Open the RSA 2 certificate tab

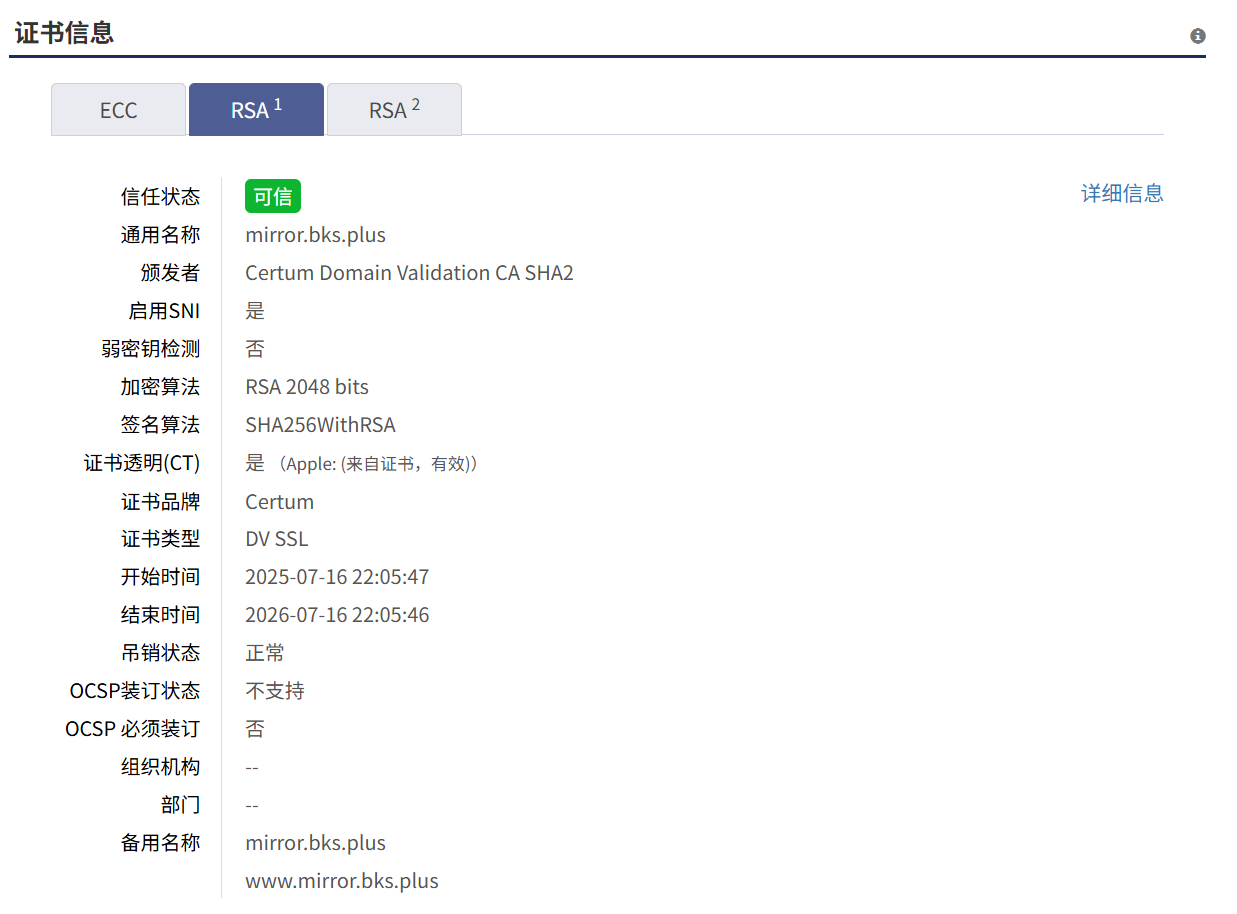click(x=394, y=110)
